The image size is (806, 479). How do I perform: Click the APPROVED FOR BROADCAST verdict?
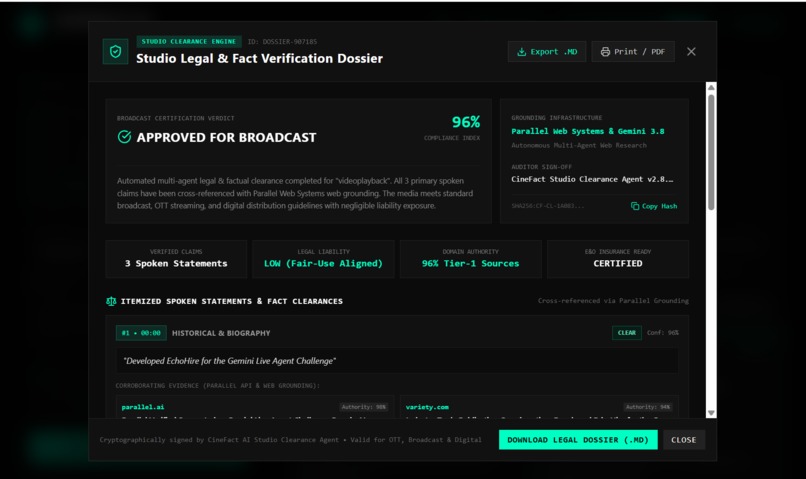tap(226, 138)
